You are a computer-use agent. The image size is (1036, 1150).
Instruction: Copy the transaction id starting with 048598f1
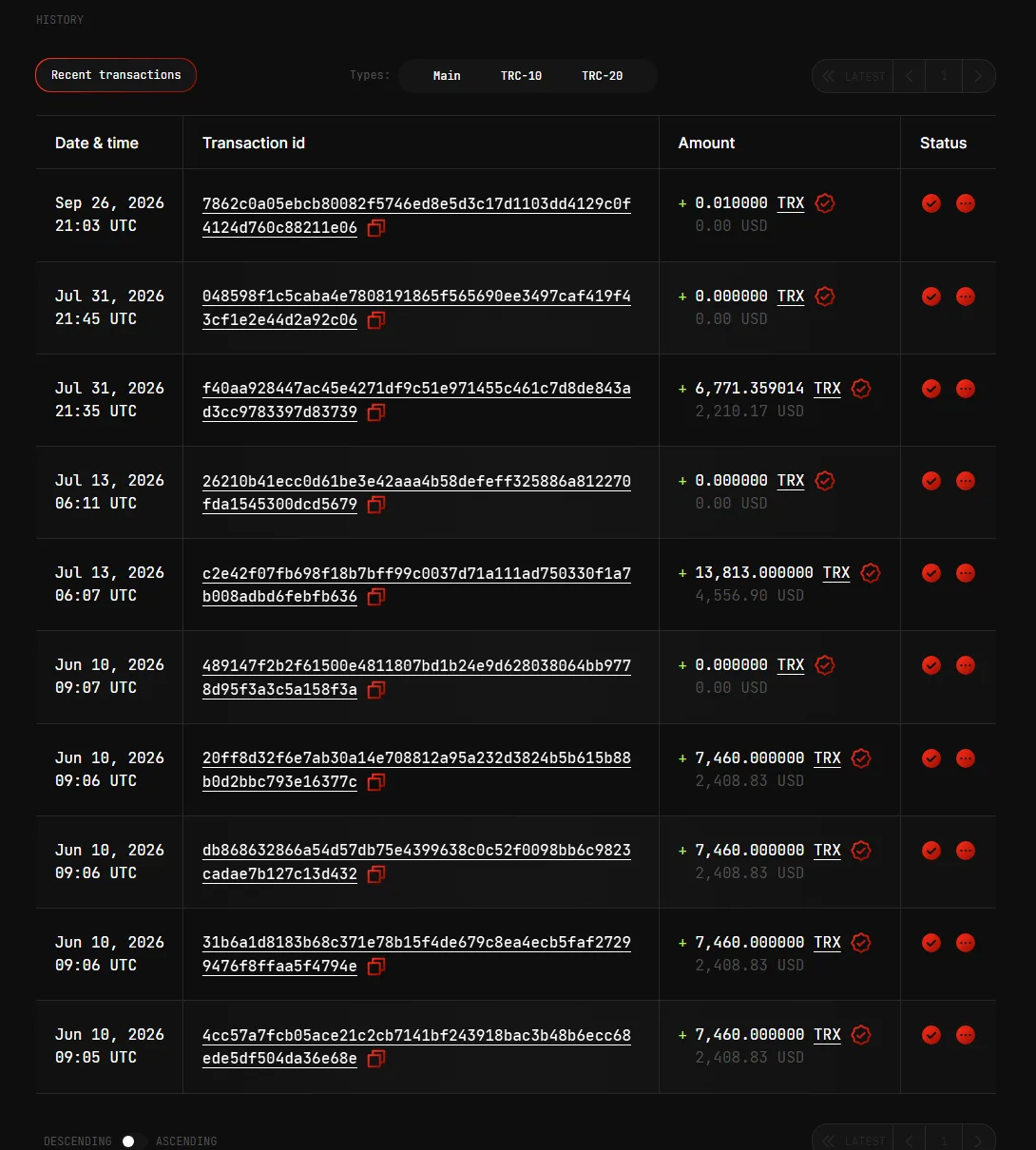point(376,320)
